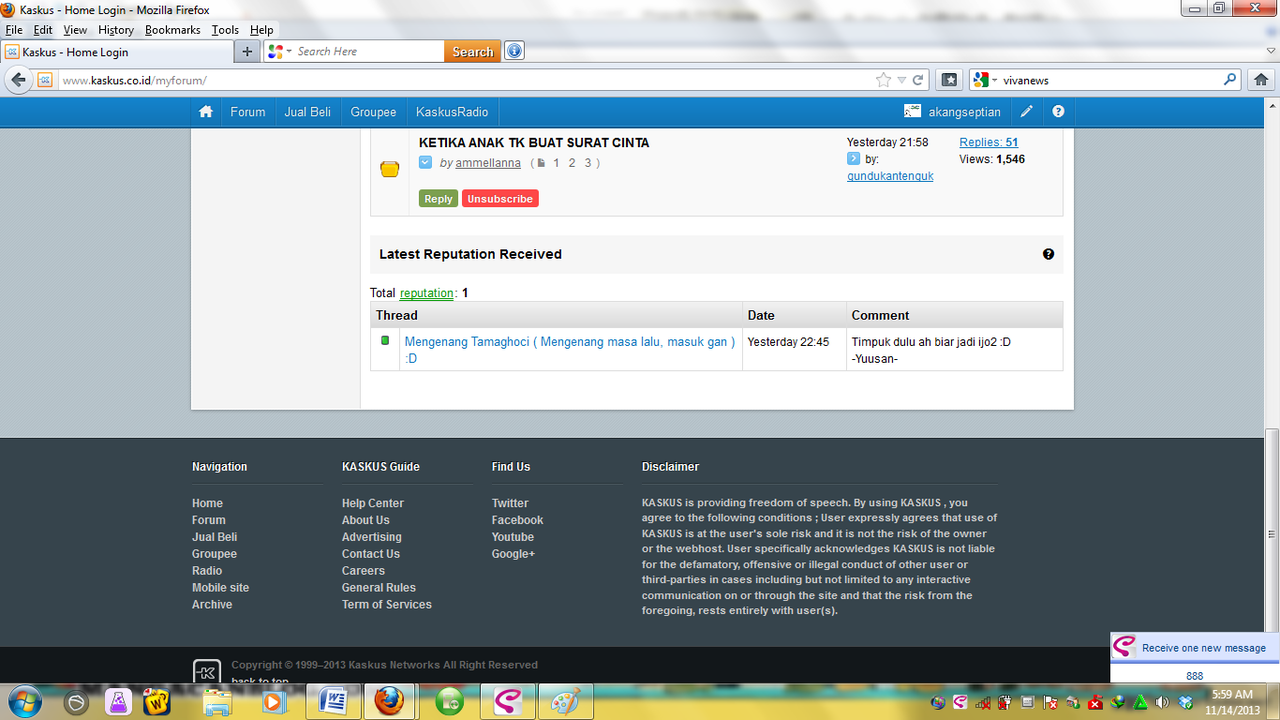Click the vivanews search input field
The image size is (1280, 720).
tap(1110, 80)
